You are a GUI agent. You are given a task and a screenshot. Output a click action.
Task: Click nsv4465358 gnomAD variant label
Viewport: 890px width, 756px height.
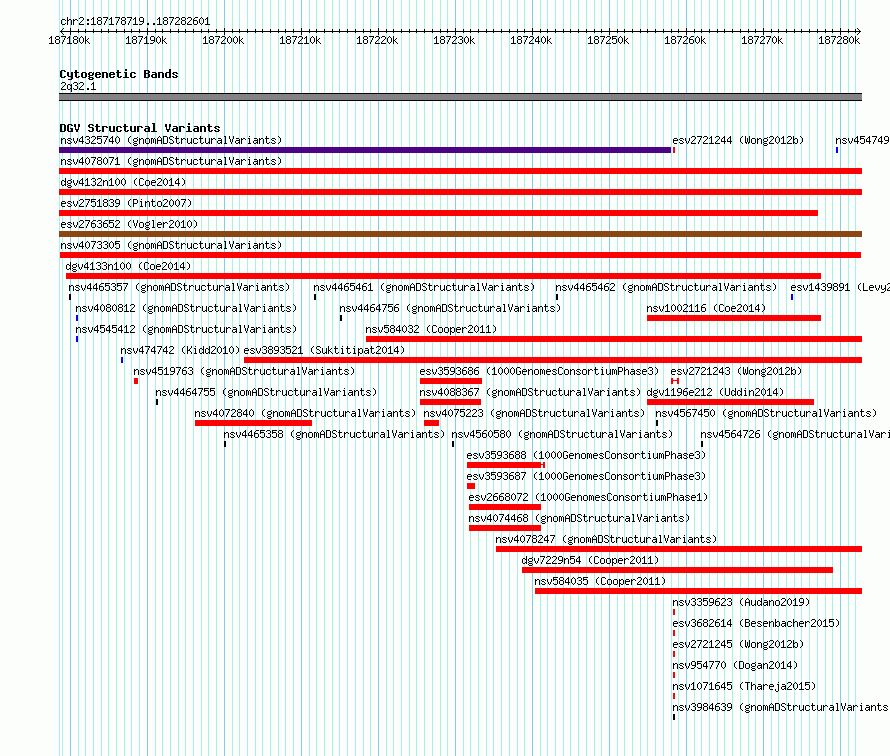[334, 434]
